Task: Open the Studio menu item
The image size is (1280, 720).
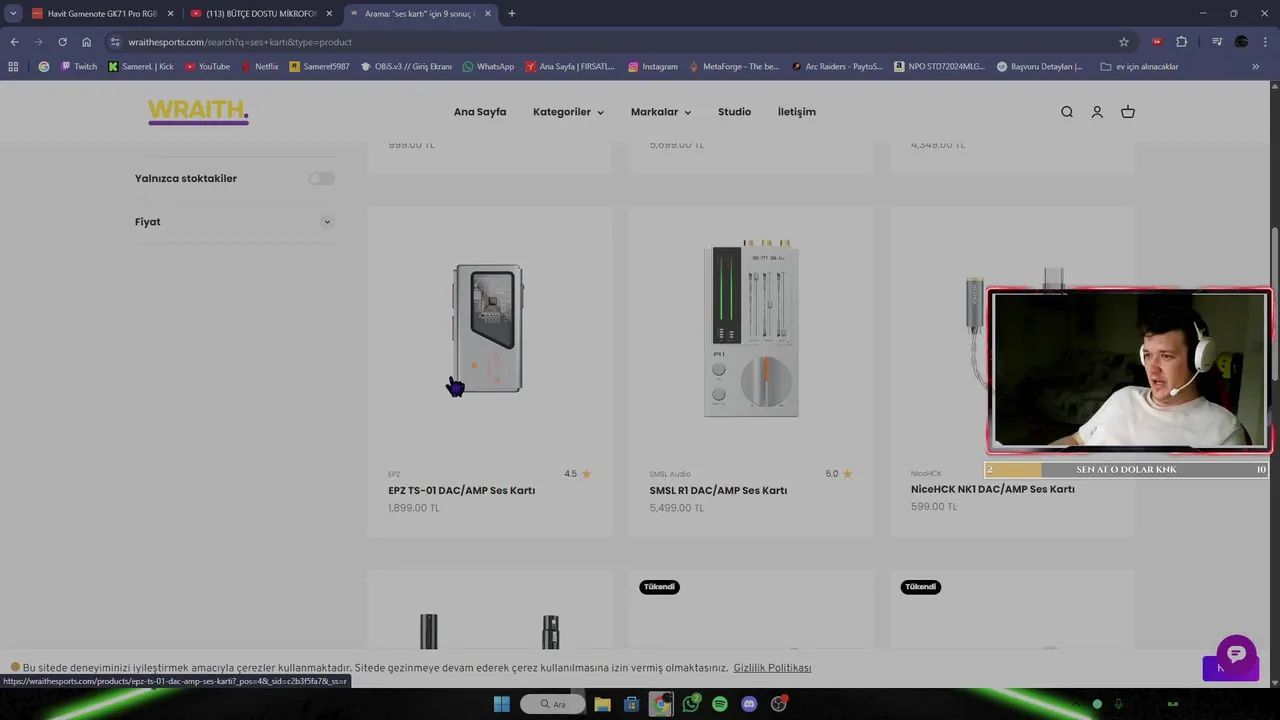Action: tap(734, 112)
